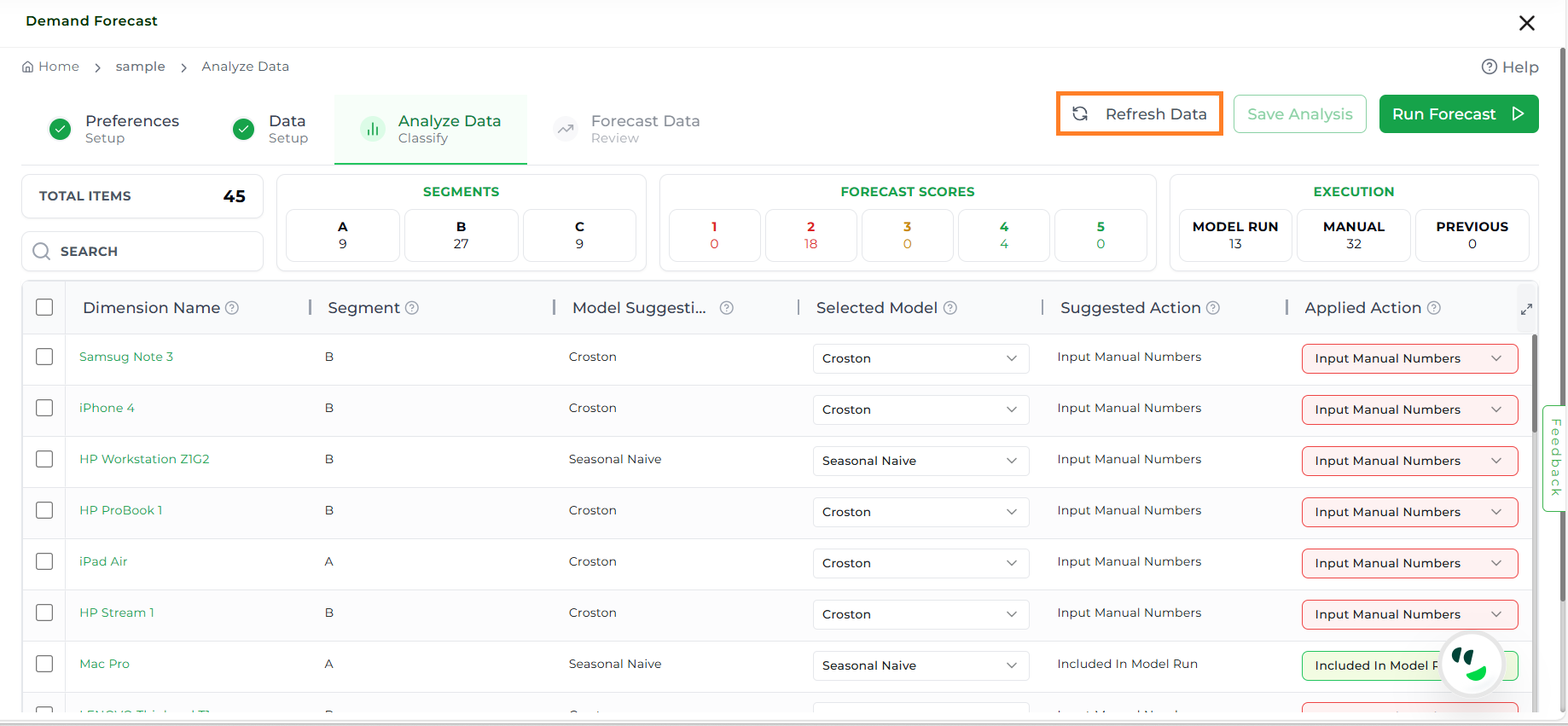Click the Home icon in breadcrumb
Image resolution: width=1568 pixels, height=726 pixels.
[28, 67]
